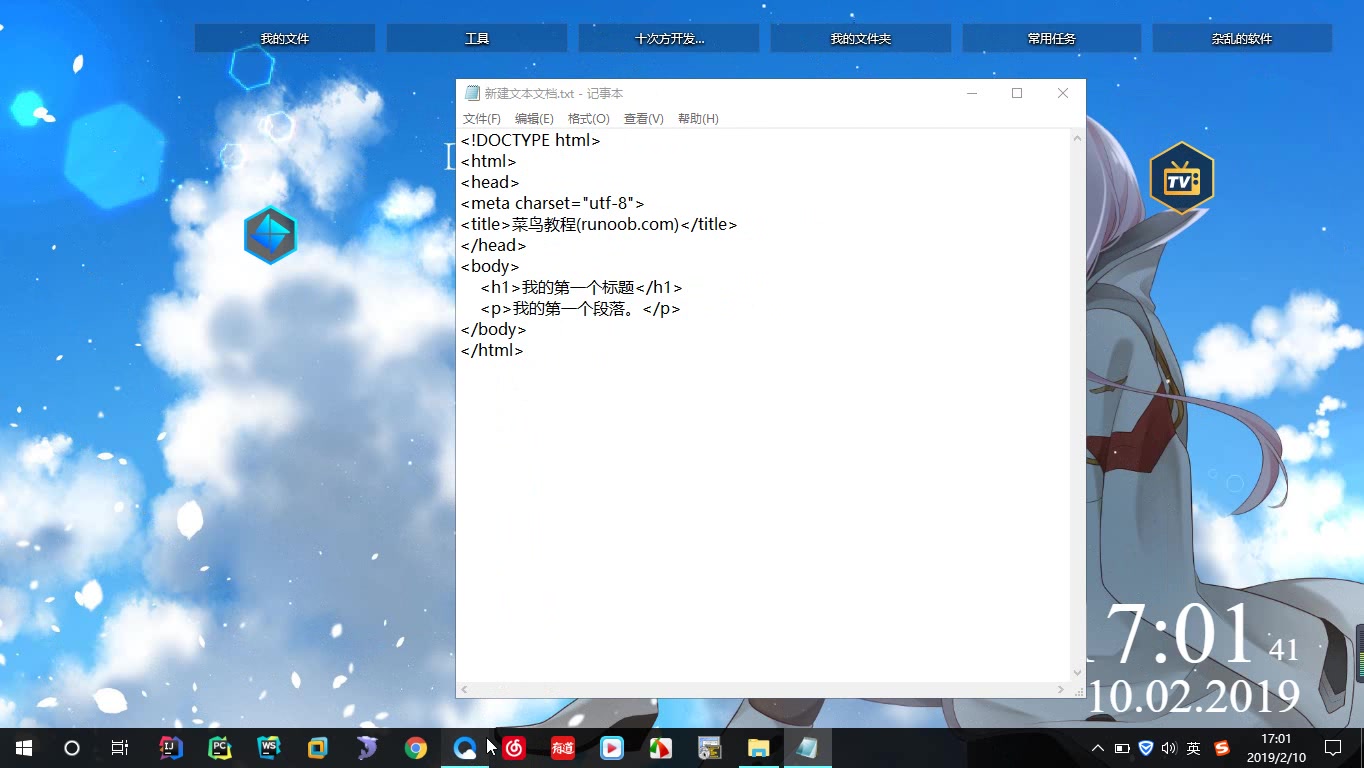Open the Windows Start menu
This screenshot has width=1364, height=768.
[x=24, y=748]
